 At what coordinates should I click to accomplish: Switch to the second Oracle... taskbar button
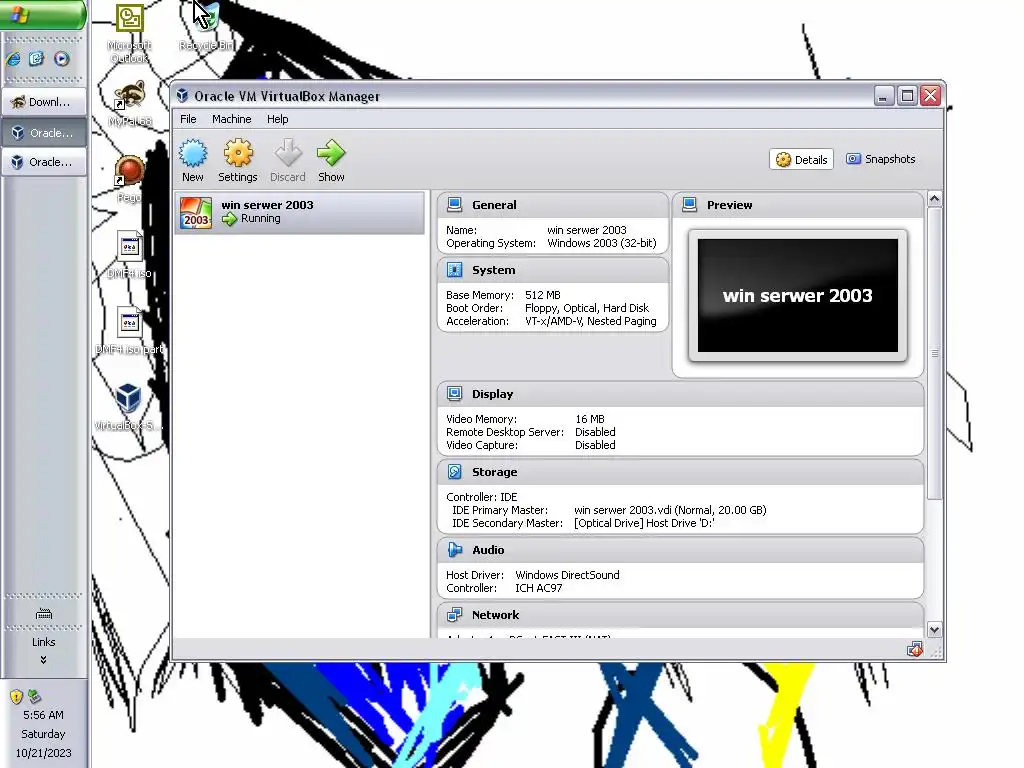click(44, 162)
